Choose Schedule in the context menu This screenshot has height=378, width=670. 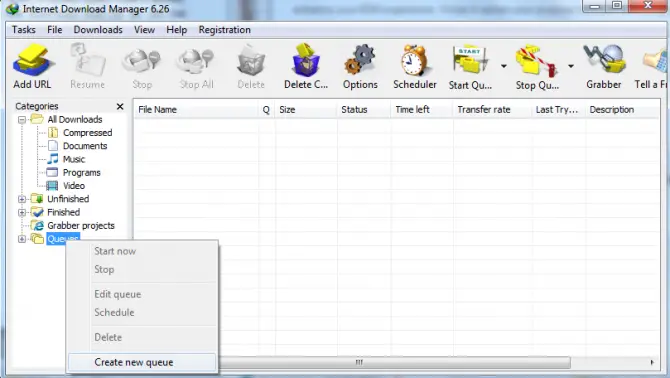point(142,312)
